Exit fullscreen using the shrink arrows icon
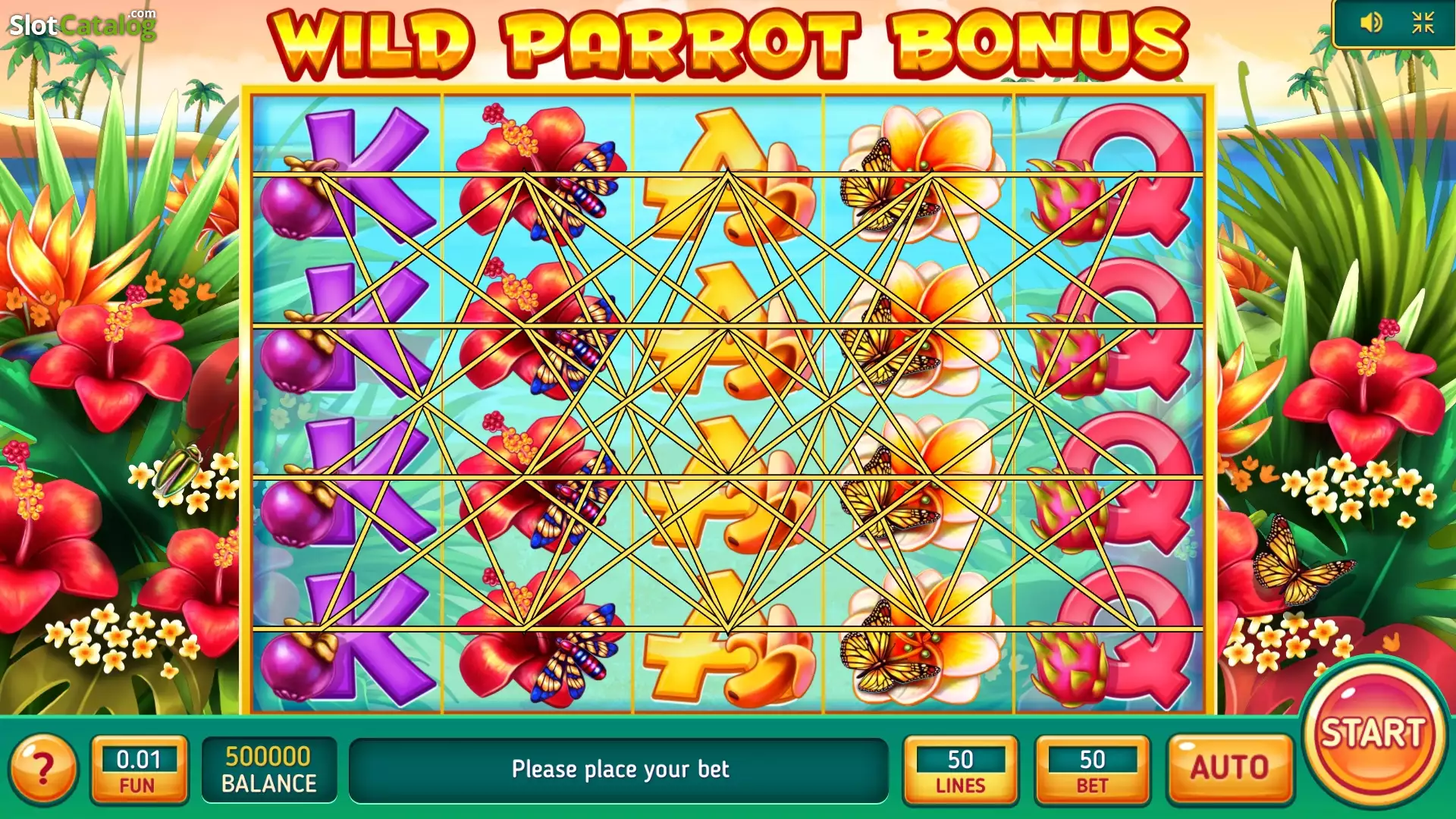Viewport: 1456px width, 819px height. pyautogui.click(x=1423, y=23)
